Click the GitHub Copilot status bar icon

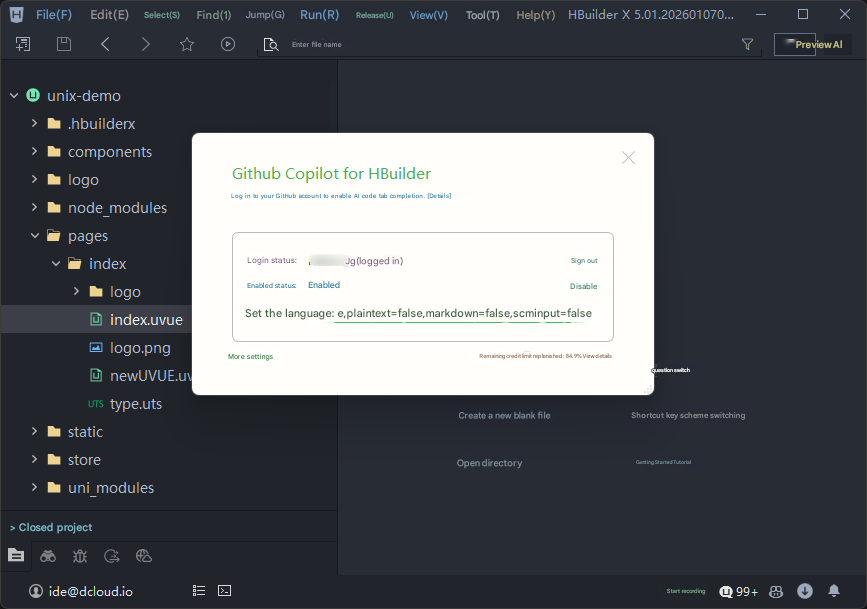[x=776, y=591]
